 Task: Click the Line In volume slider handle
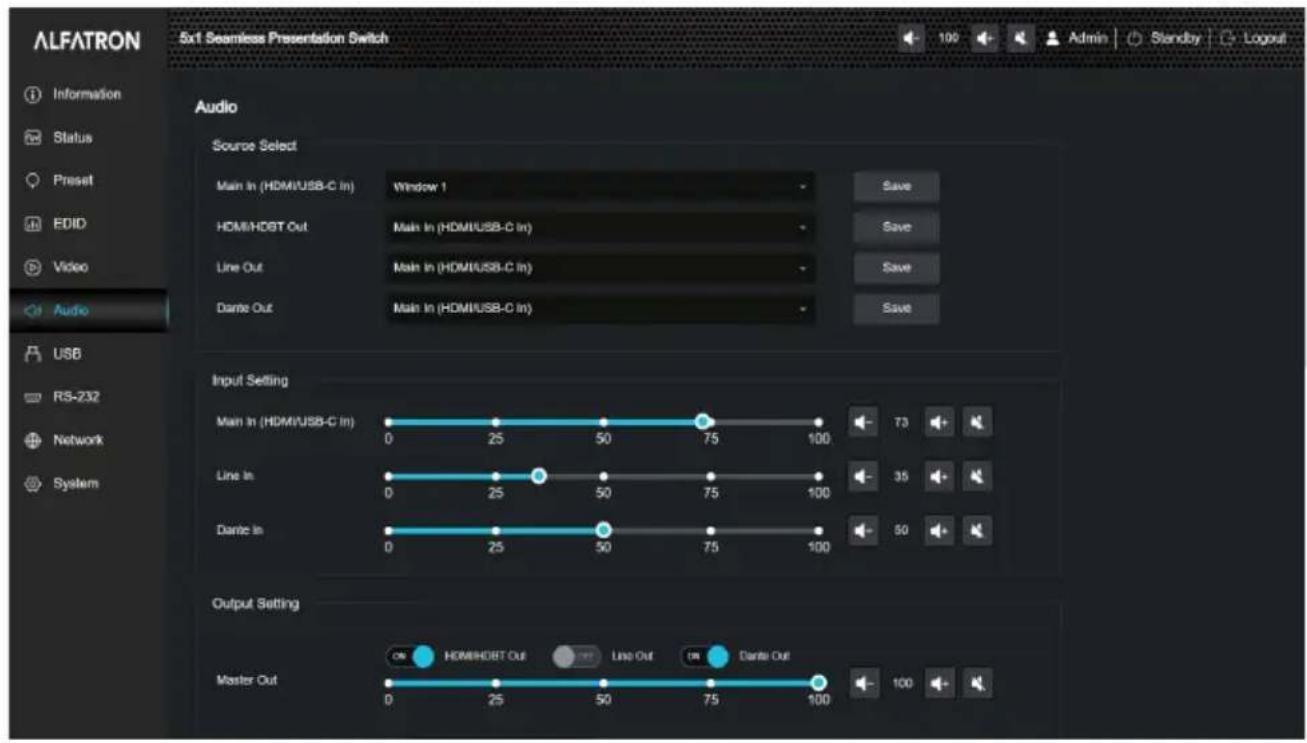click(x=538, y=476)
